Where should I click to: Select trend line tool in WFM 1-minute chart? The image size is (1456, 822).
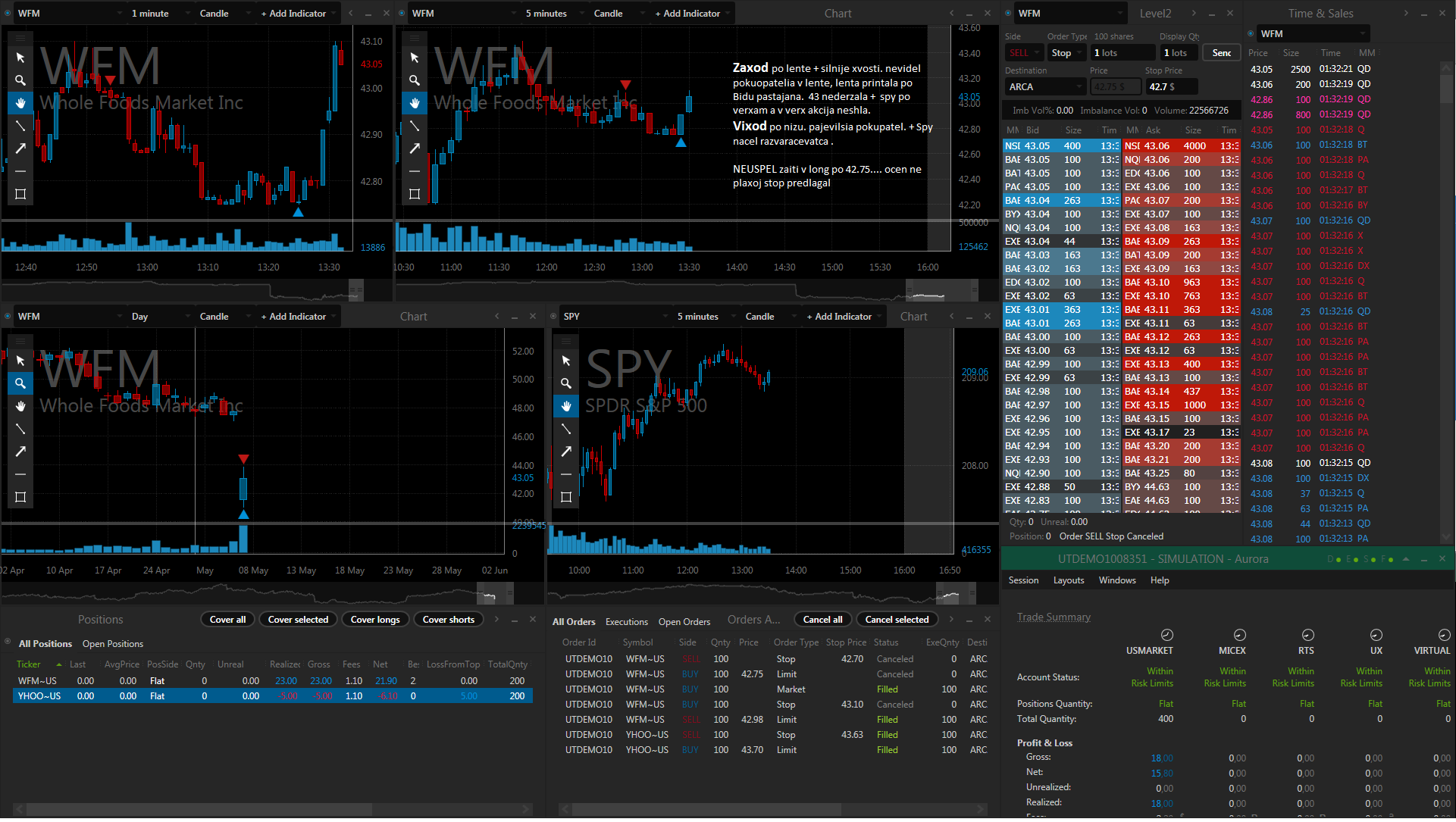click(x=20, y=126)
